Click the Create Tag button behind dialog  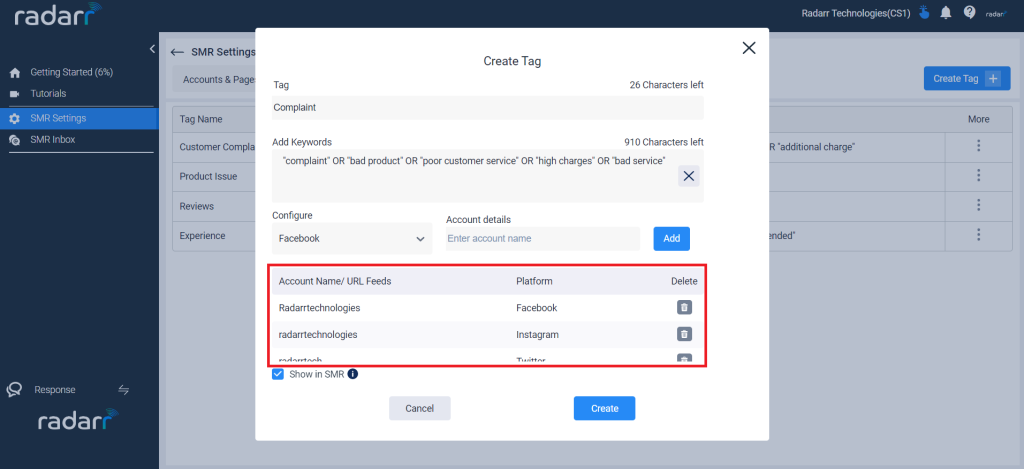click(x=967, y=78)
